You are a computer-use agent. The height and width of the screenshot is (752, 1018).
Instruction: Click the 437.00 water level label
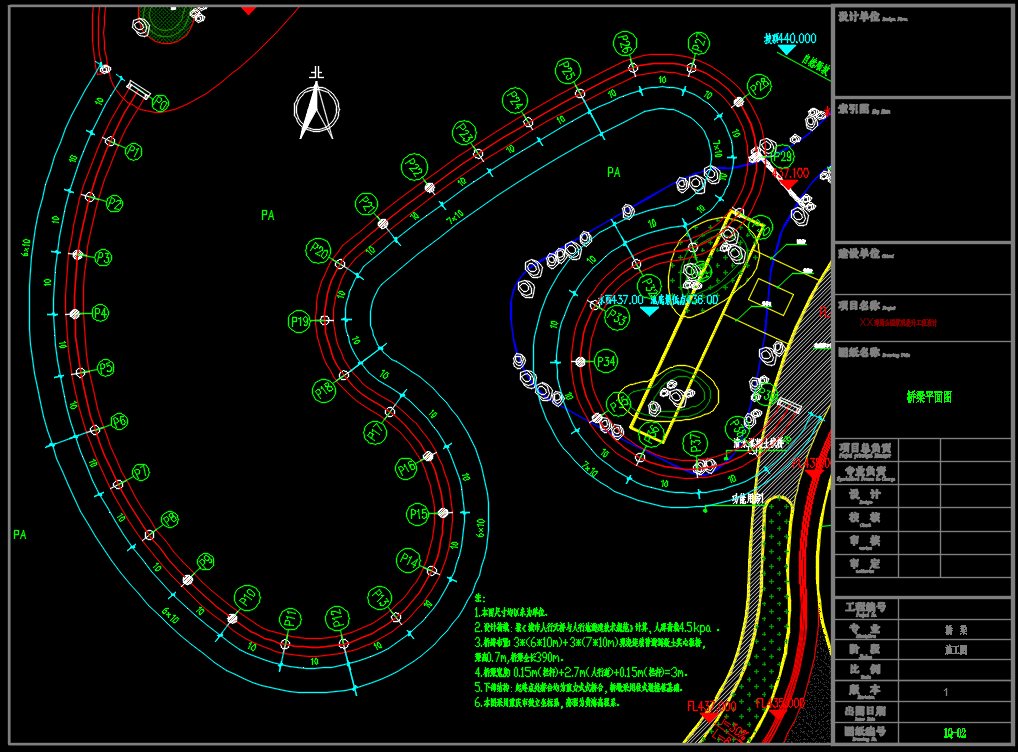tap(622, 299)
